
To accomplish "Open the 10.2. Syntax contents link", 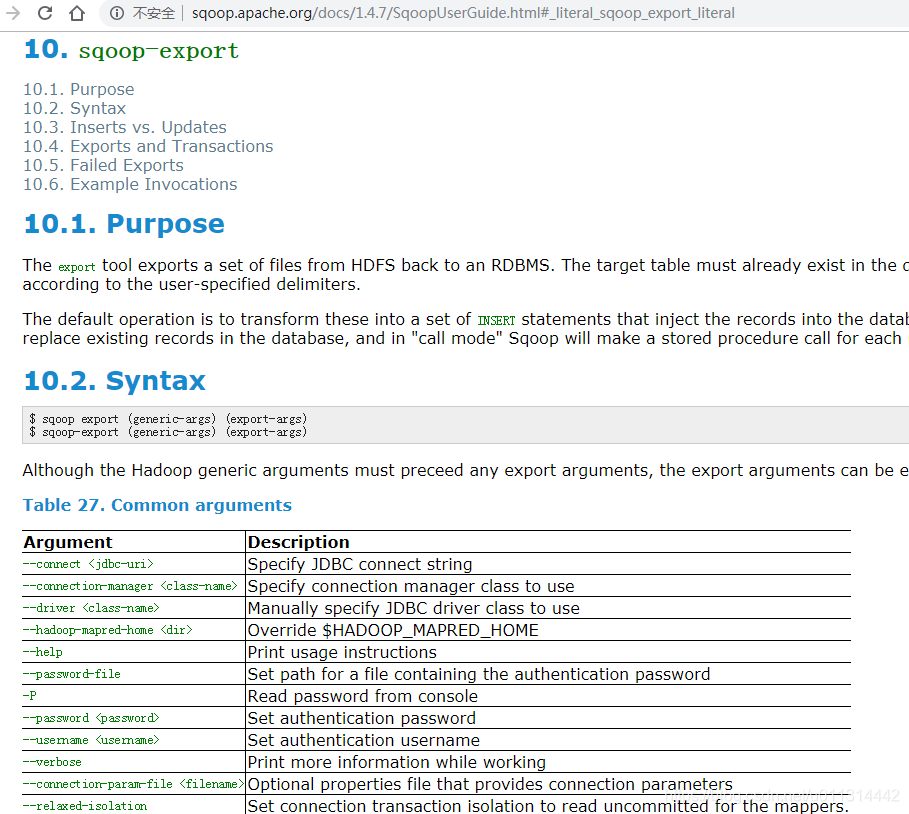I will pos(74,108).
